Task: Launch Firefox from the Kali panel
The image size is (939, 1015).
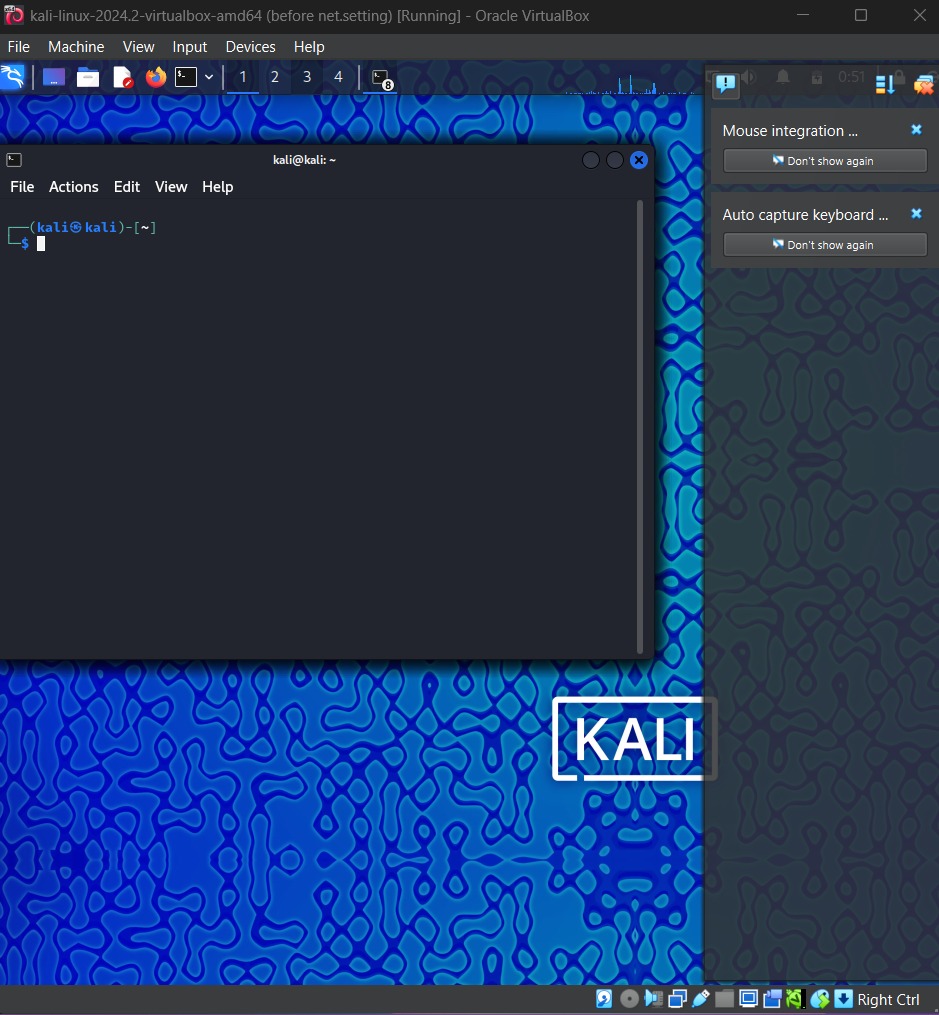Action: (x=155, y=78)
